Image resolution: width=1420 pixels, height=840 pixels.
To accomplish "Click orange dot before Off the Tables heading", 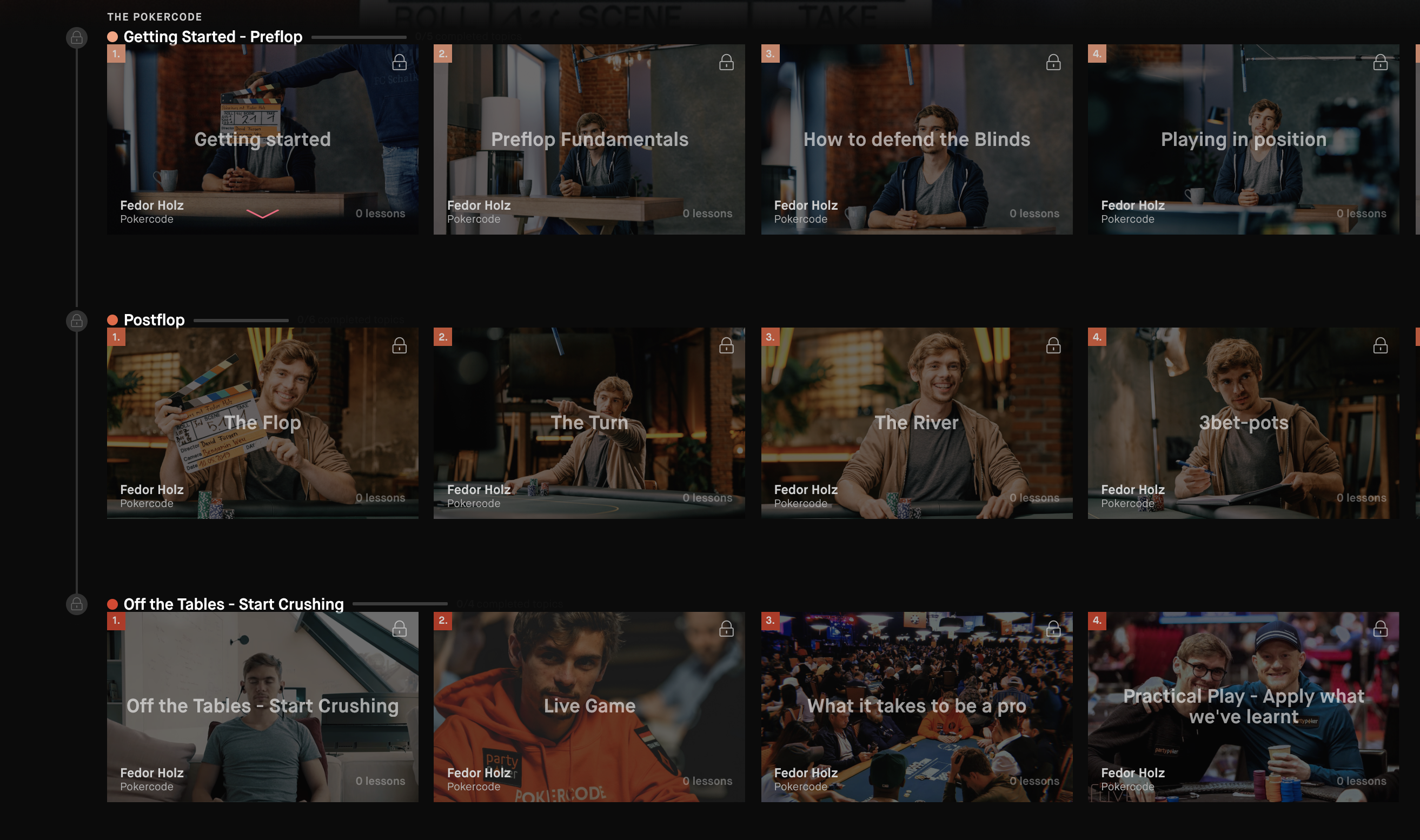I will coord(112,604).
